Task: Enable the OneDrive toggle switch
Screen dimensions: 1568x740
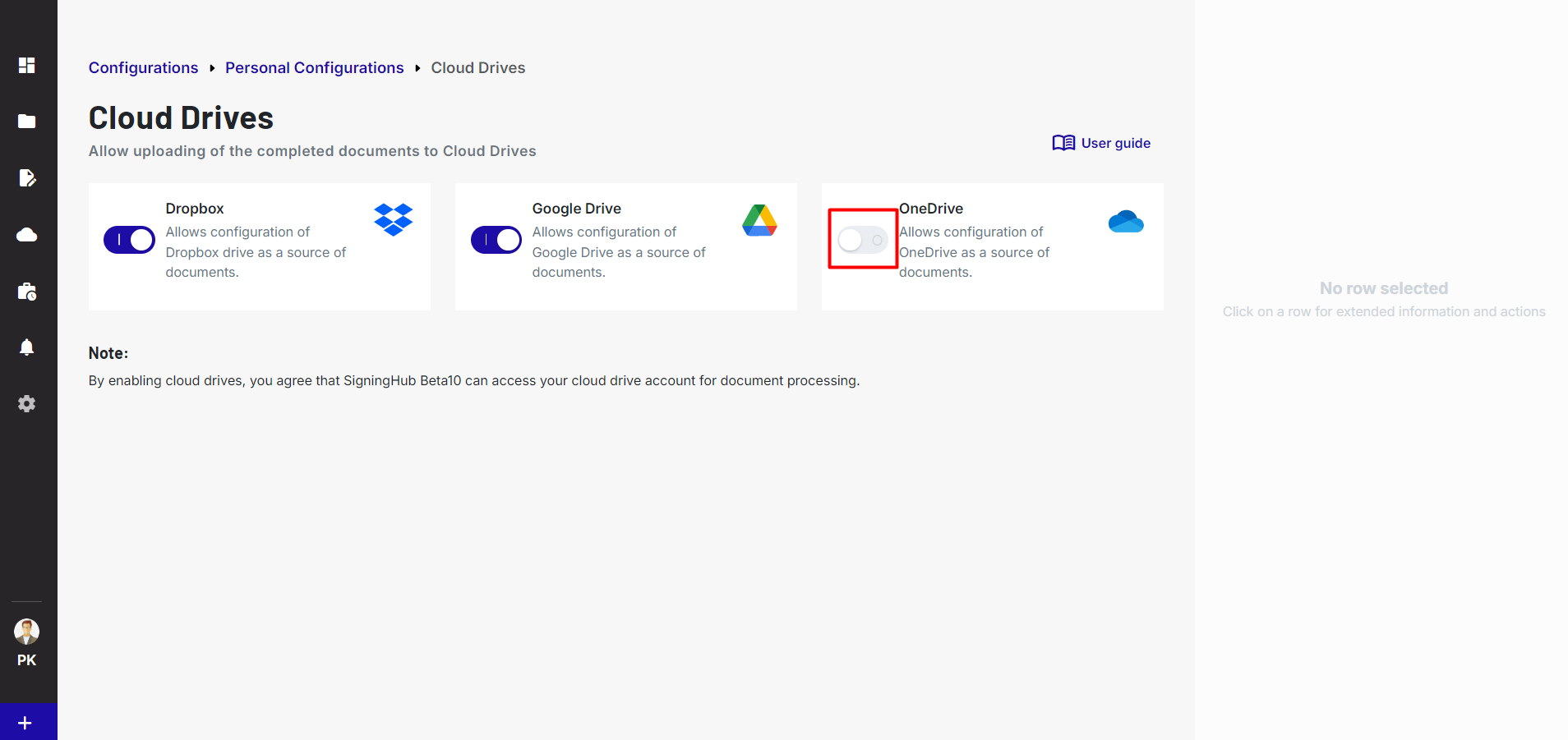Action: (863, 240)
